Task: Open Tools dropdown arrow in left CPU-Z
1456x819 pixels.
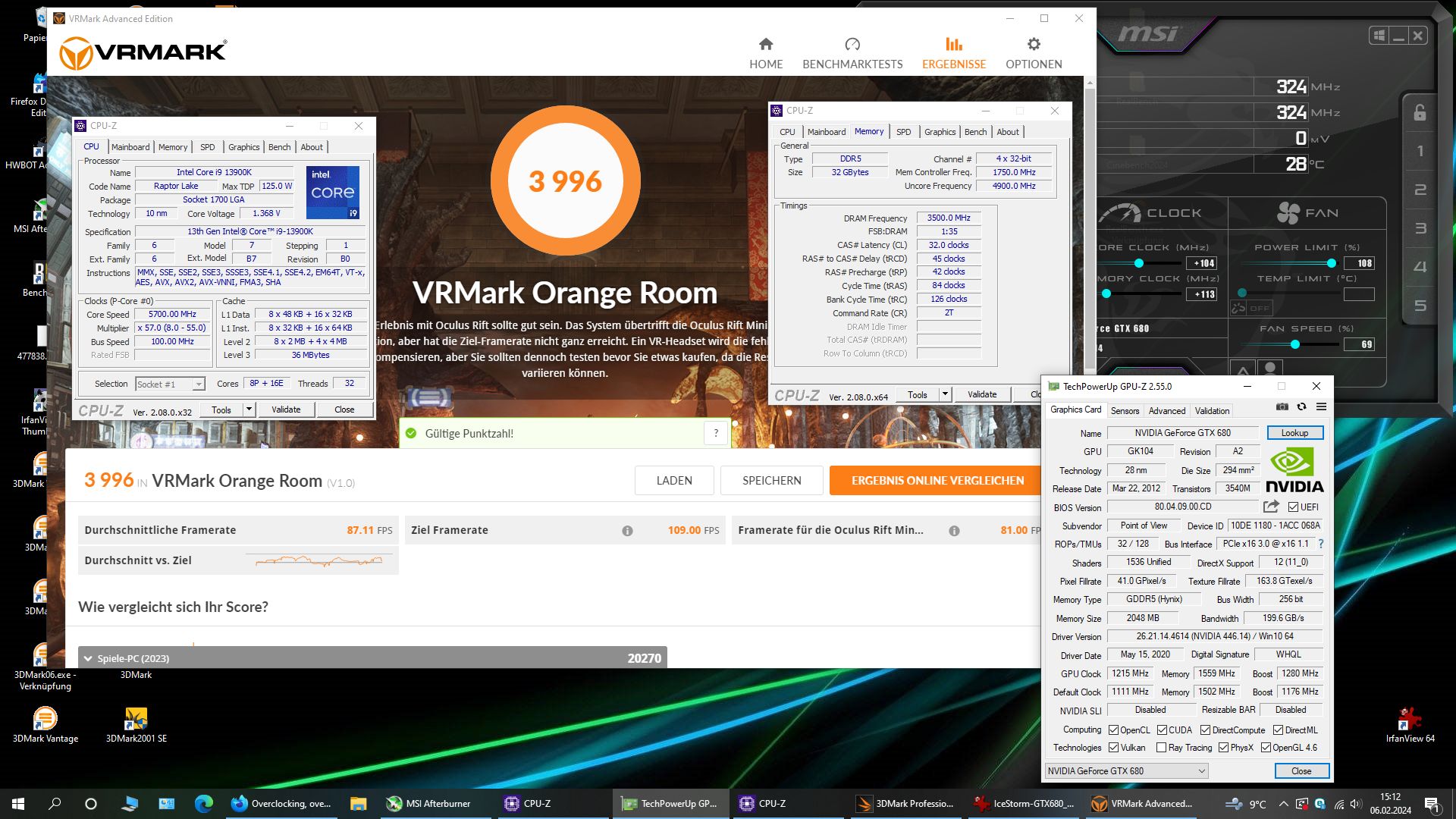Action: [x=248, y=409]
